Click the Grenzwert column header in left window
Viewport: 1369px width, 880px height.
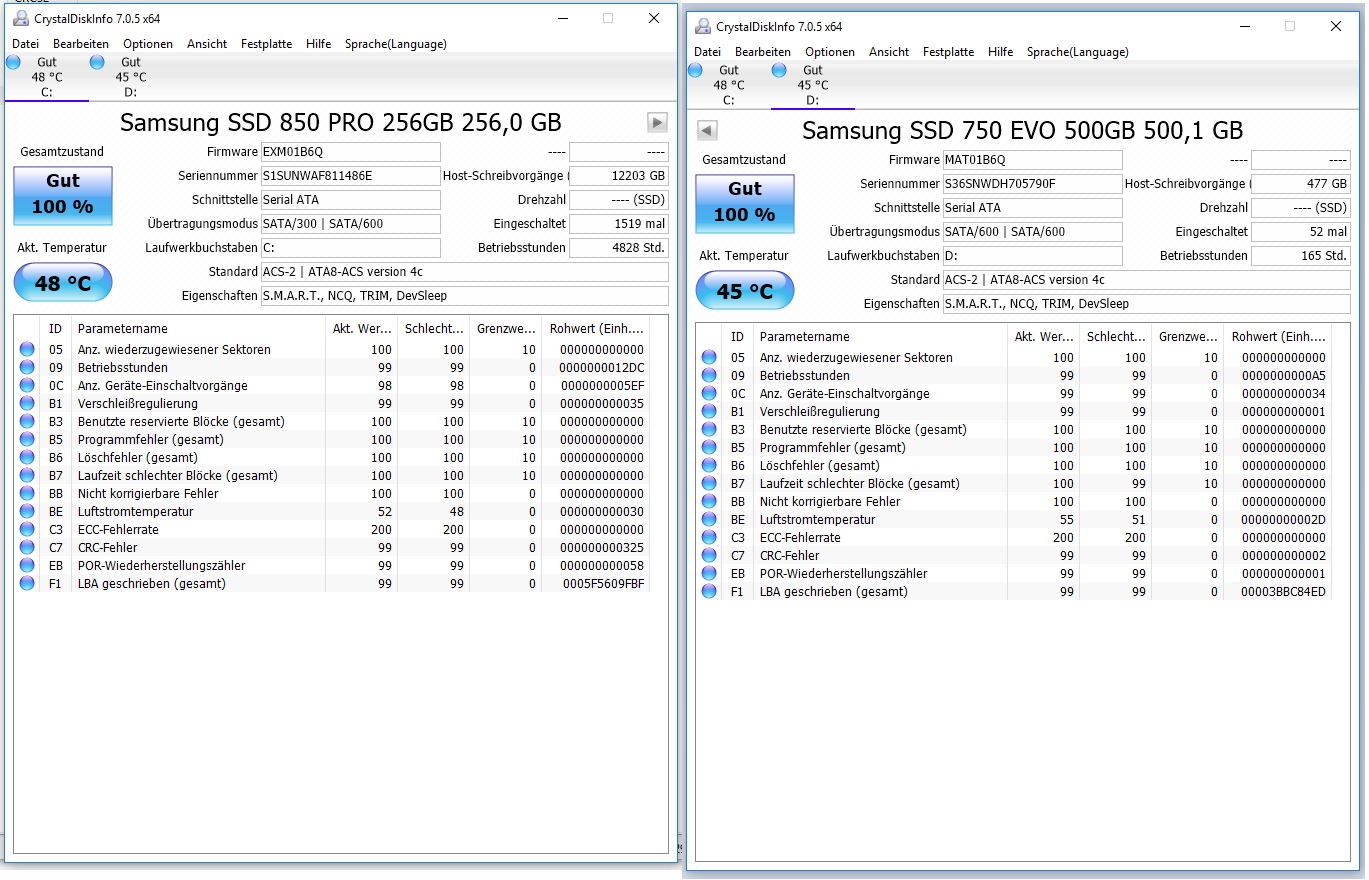coord(505,328)
